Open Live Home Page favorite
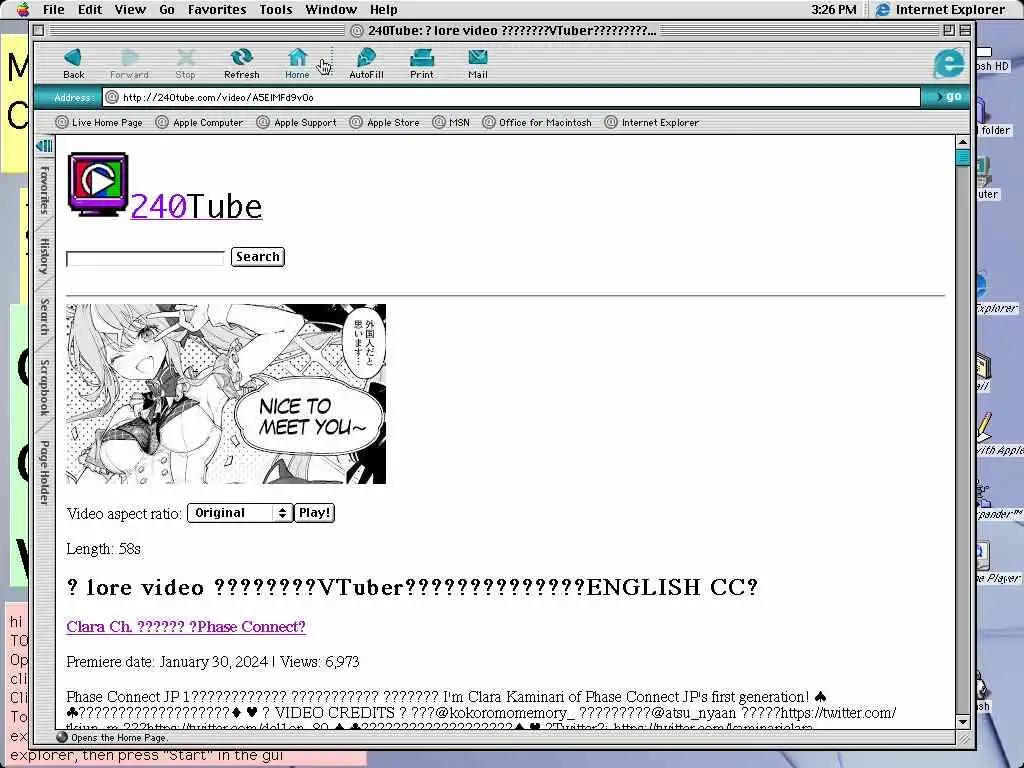The width and height of the screenshot is (1024, 768). (x=99, y=122)
